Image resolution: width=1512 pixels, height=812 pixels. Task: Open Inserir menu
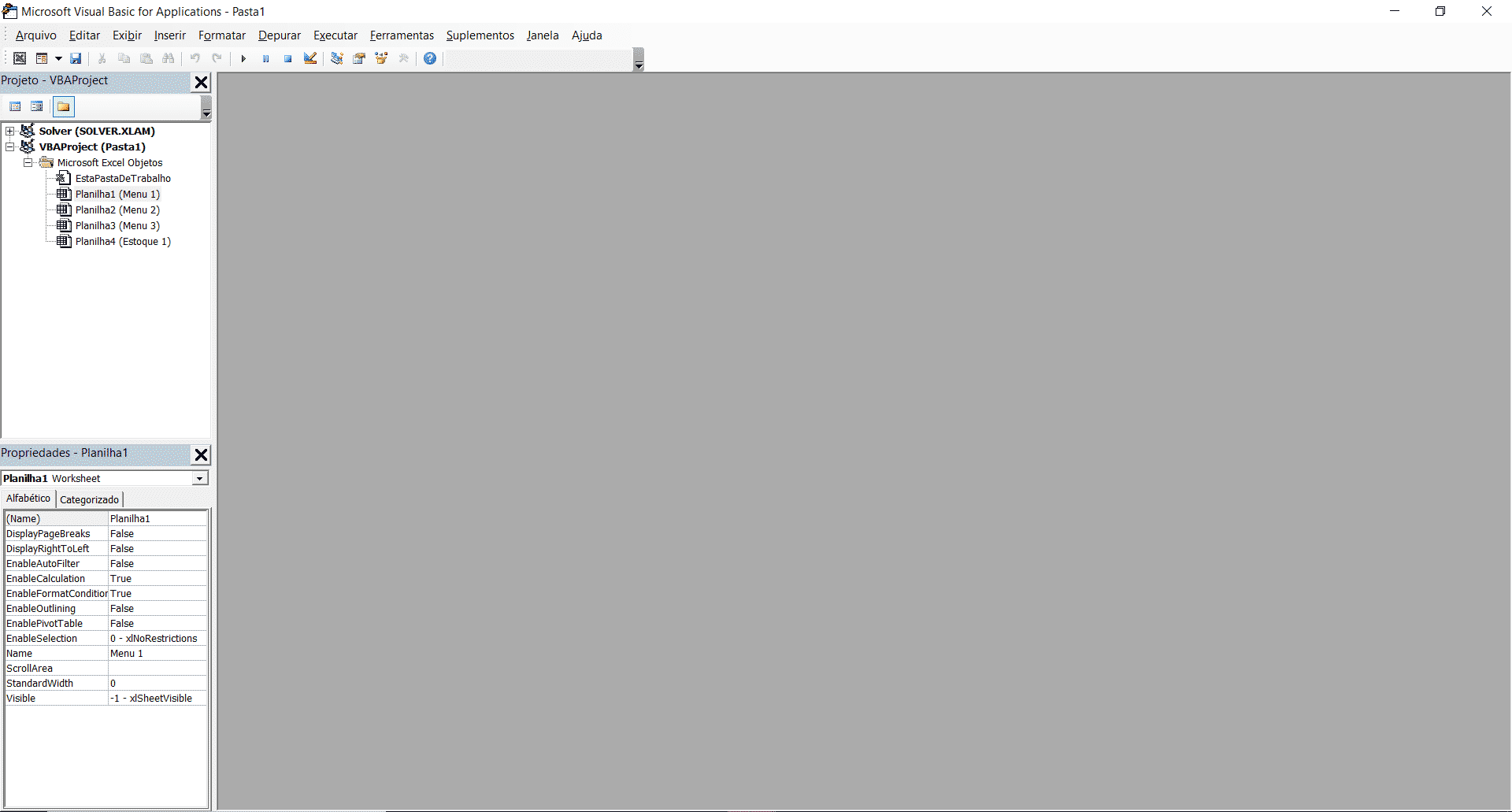[169, 35]
